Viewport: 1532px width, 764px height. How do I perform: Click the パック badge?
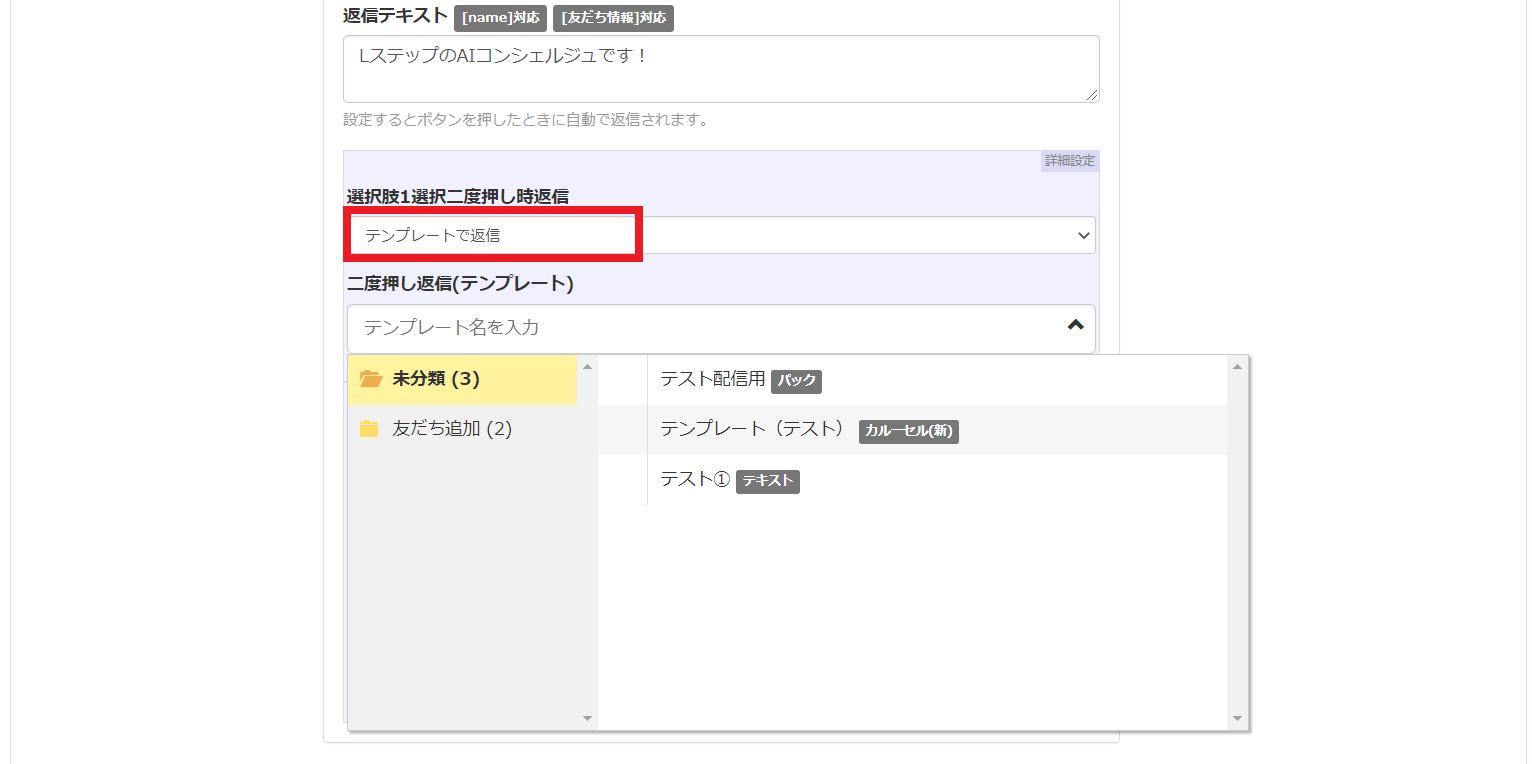(796, 381)
